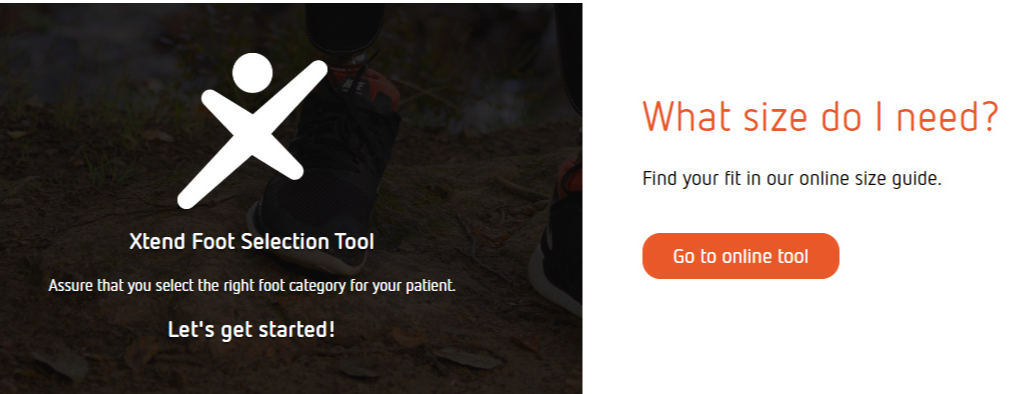Click the black sneaker in the banner photo
Image resolution: width=1035 pixels, height=394 pixels.
tap(323, 178)
